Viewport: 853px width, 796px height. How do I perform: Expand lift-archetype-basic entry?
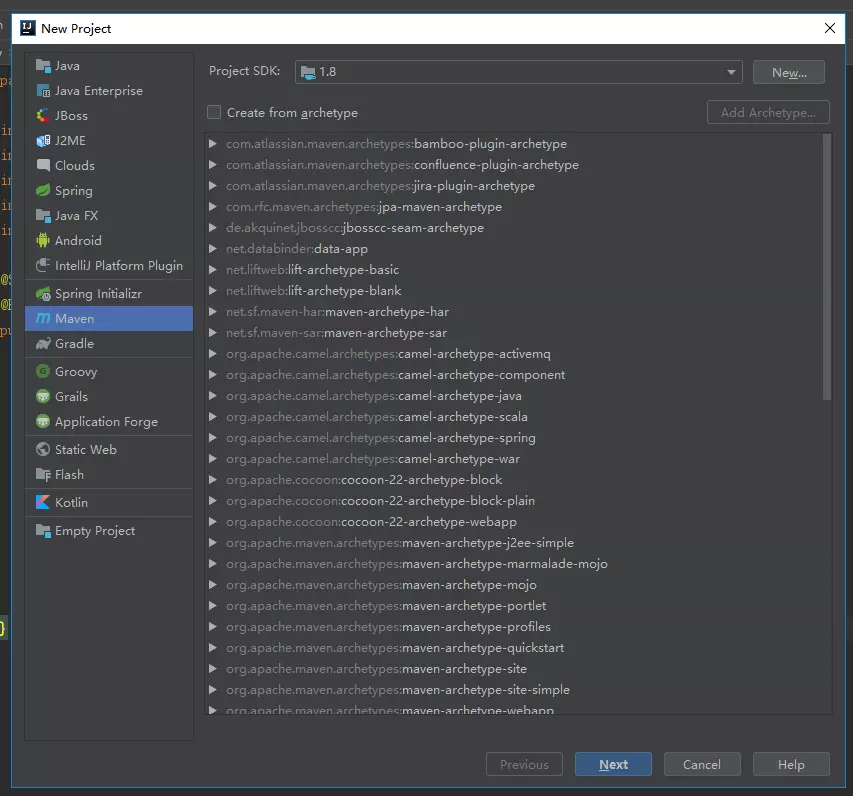coord(213,270)
